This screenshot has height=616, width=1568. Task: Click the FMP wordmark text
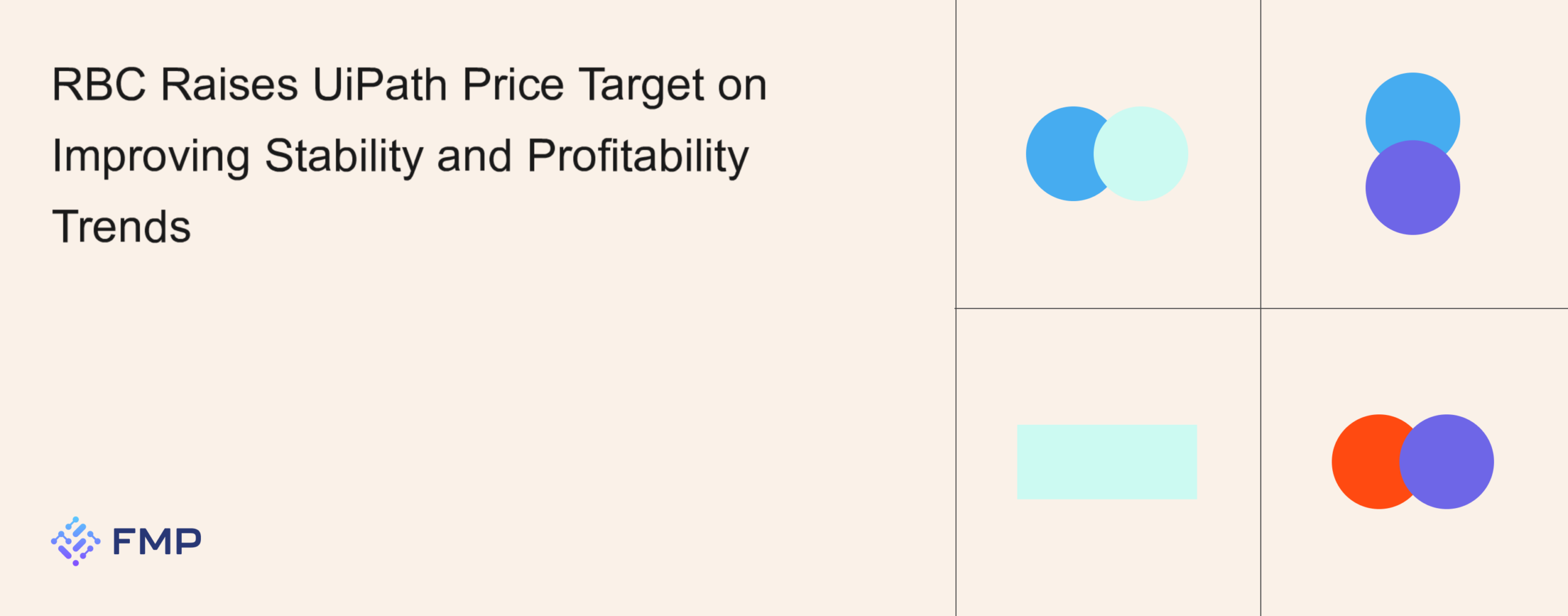coord(157,542)
